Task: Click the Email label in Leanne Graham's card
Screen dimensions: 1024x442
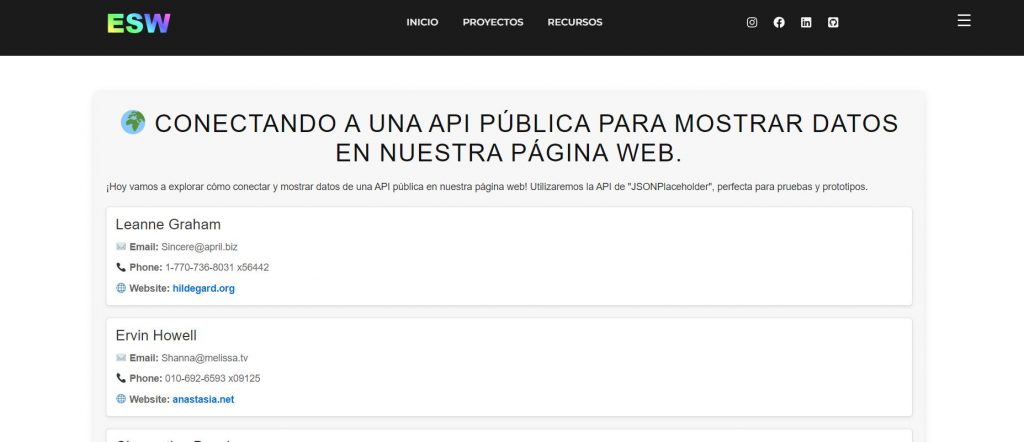Action: (x=144, y=247)
